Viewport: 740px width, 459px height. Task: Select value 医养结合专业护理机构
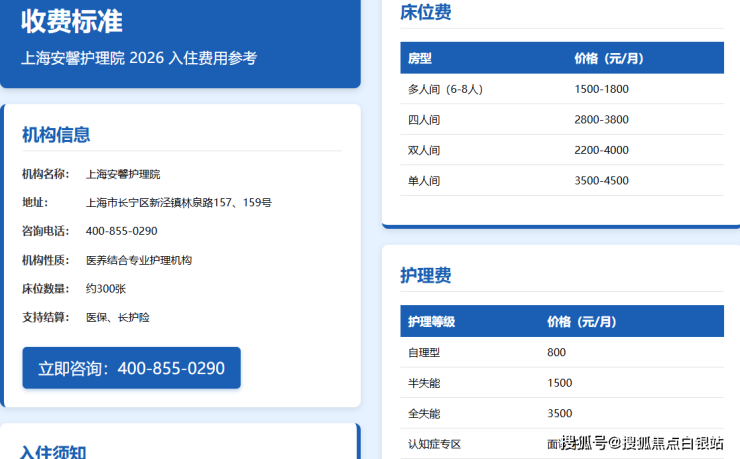[x=139, y=260]
